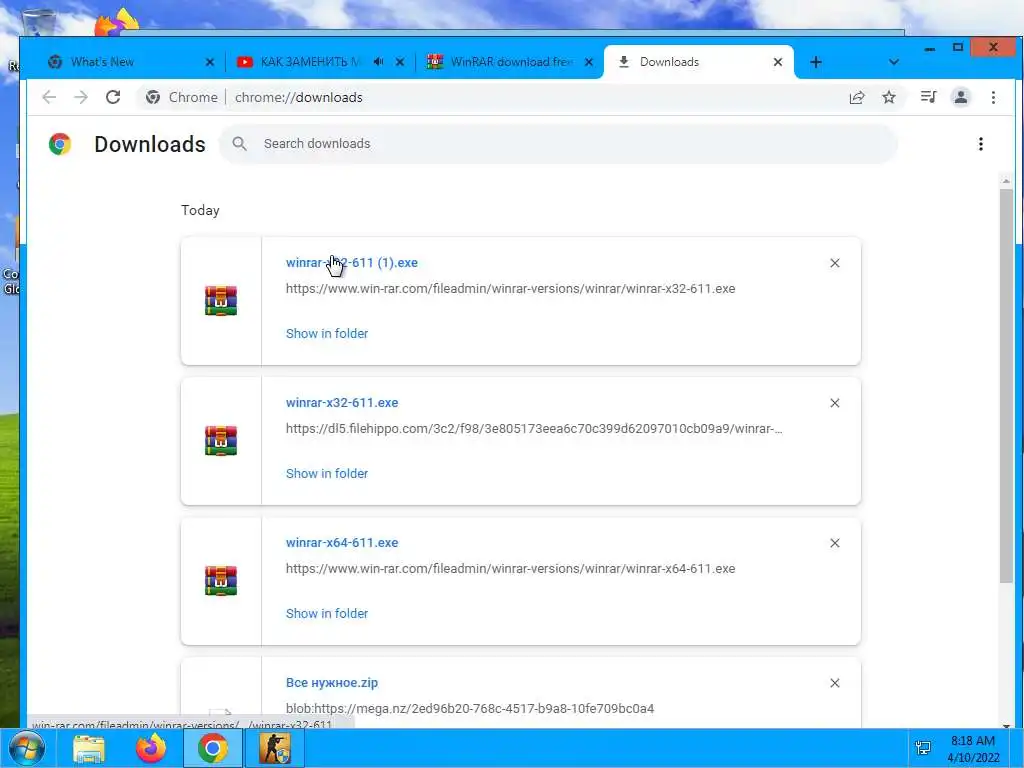Image resolution: width=1024 pixels, height=768 pixels.
Task: Close the YouTube КАК ЗАМЕНИТЬ tab
Action: tap(400, 62)
